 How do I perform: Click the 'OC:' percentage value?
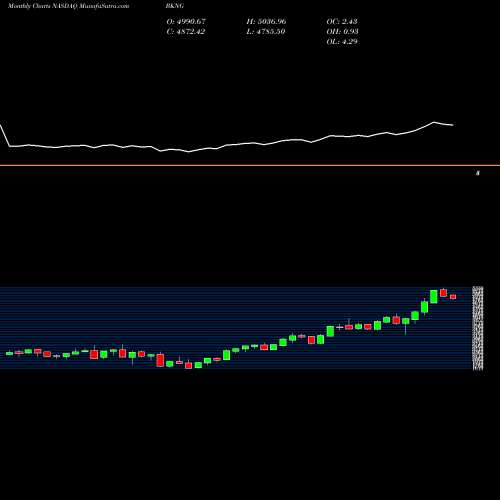(x=342, y=22)
